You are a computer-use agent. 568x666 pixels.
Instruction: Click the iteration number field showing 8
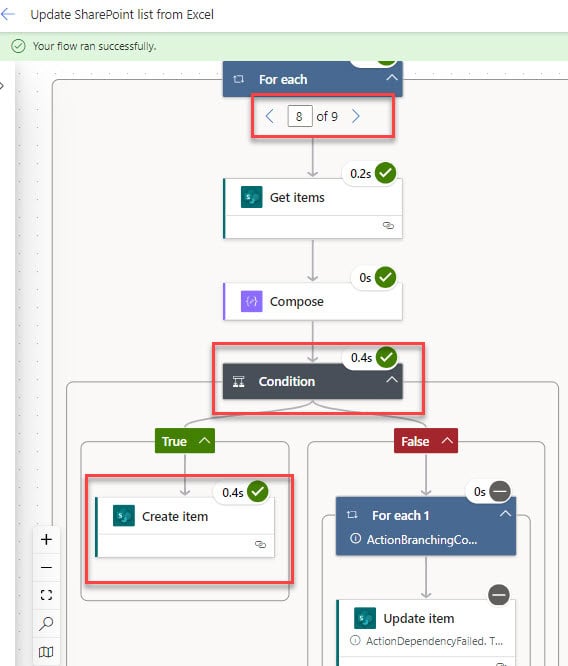pyautogui.click(x=300, y=116)
